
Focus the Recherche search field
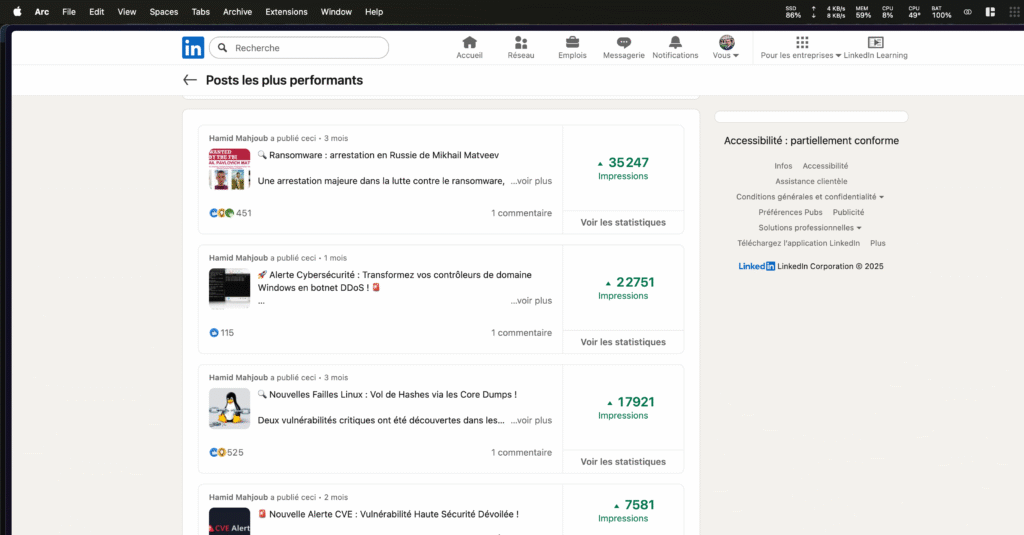pos(299,48)
